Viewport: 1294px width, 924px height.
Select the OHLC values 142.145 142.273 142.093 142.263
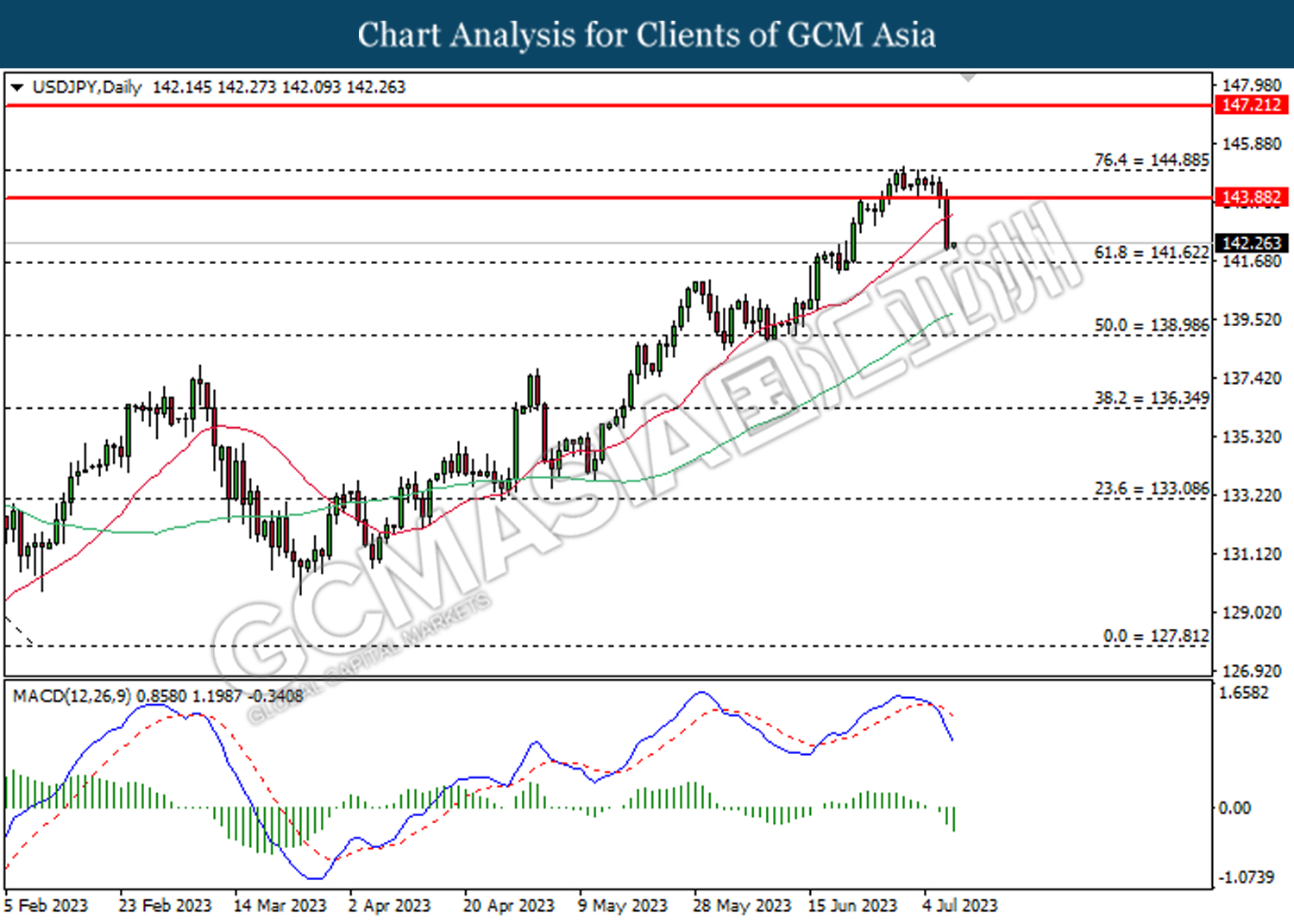[x=279, y=87]
